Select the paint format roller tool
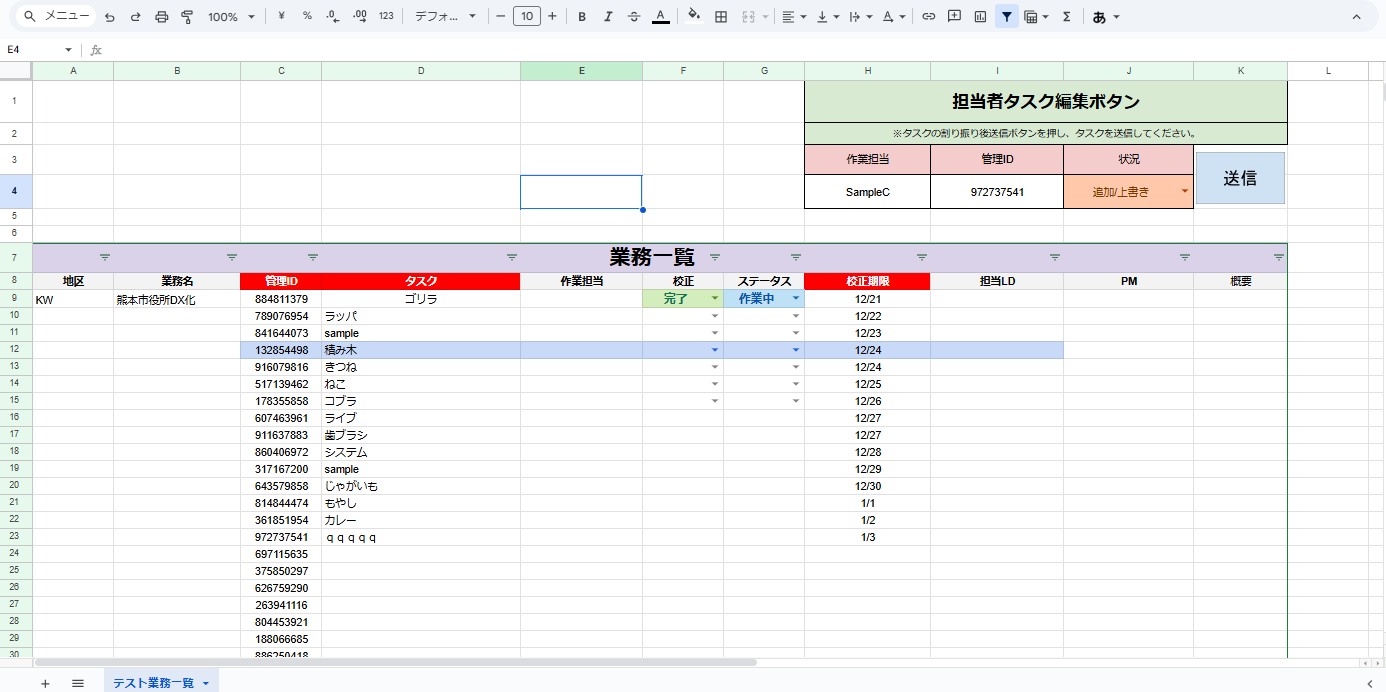 (187, 17)
